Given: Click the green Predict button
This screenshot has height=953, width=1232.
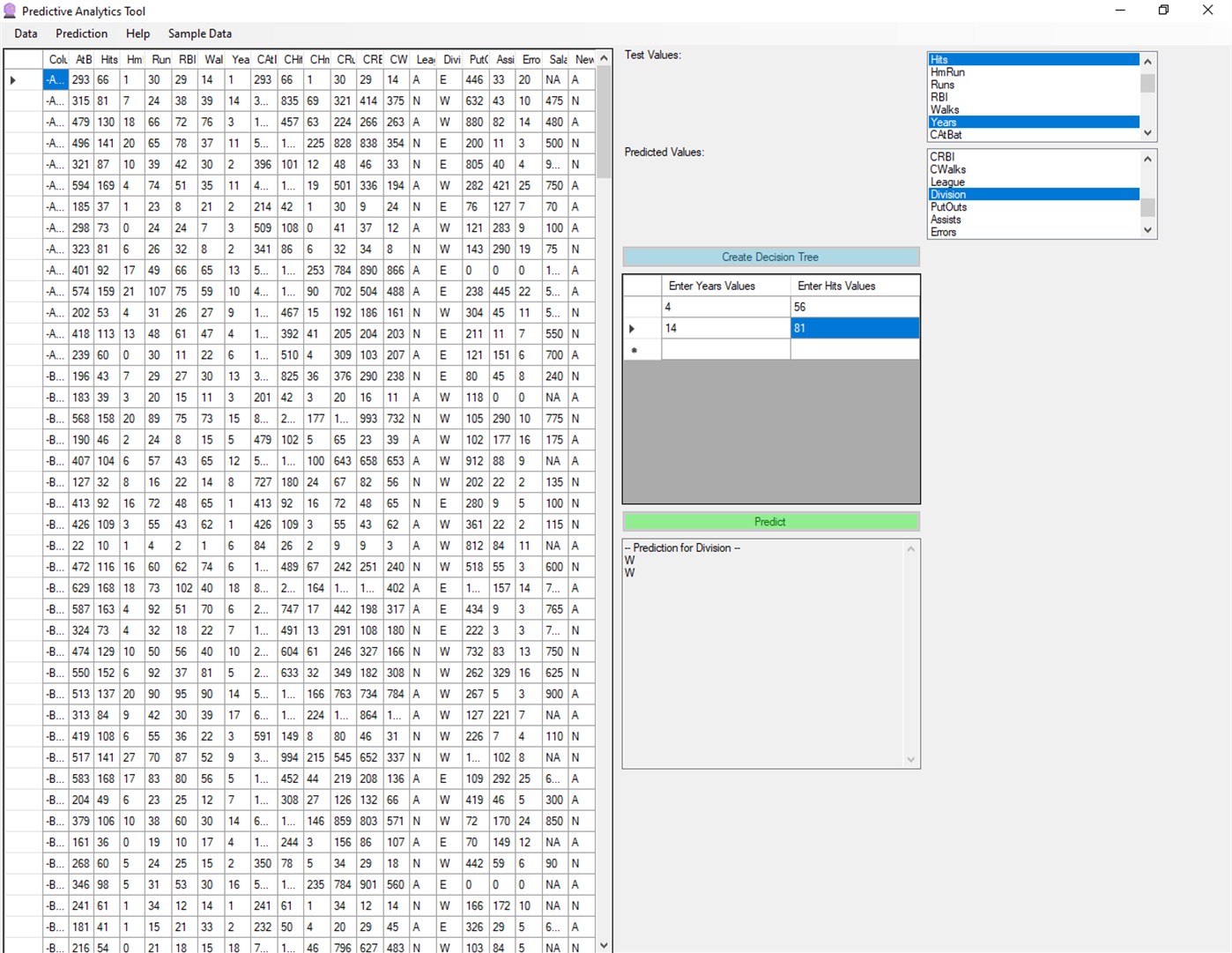Looking at the screenshot, I should [x=770, y=521].
